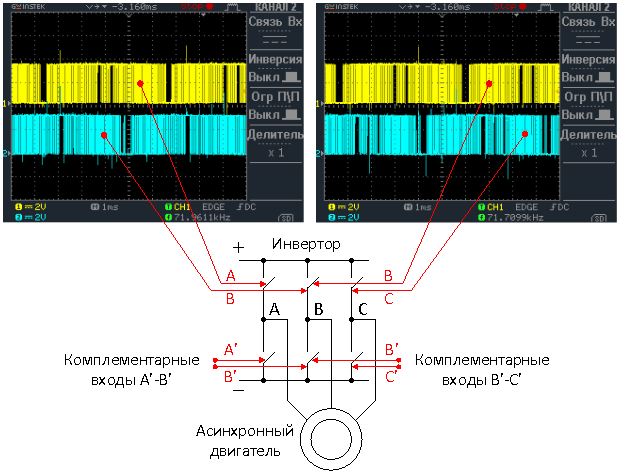The image size is (621, 473).
Task: Click the asynchronous motor symbol
Action: click(331, 439)
